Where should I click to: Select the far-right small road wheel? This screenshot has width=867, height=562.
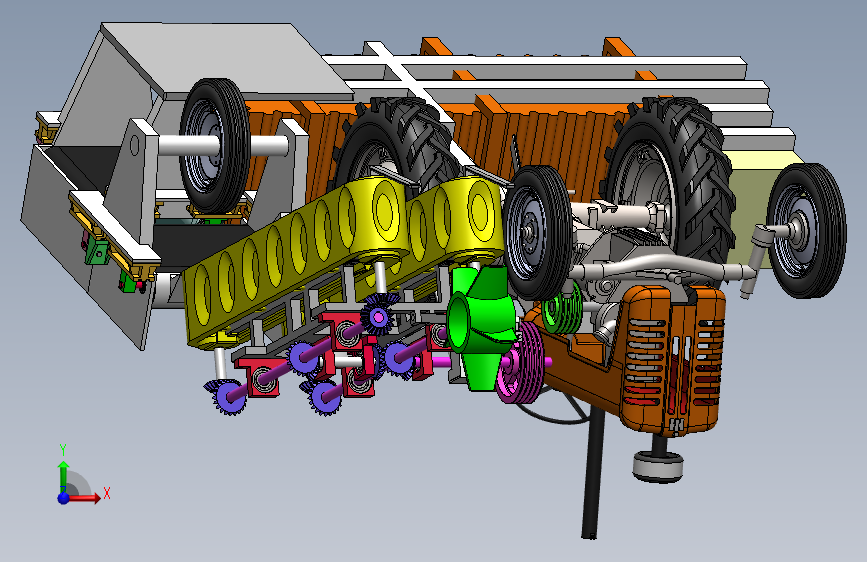[806, 230]
